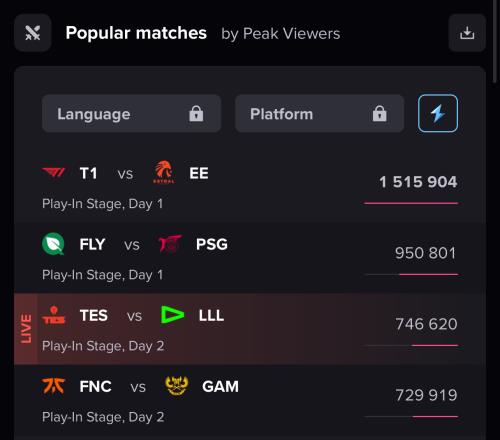Click the FLY green leaf logo
The height and width of the screenshot is (440, 500).
[53, 244]
